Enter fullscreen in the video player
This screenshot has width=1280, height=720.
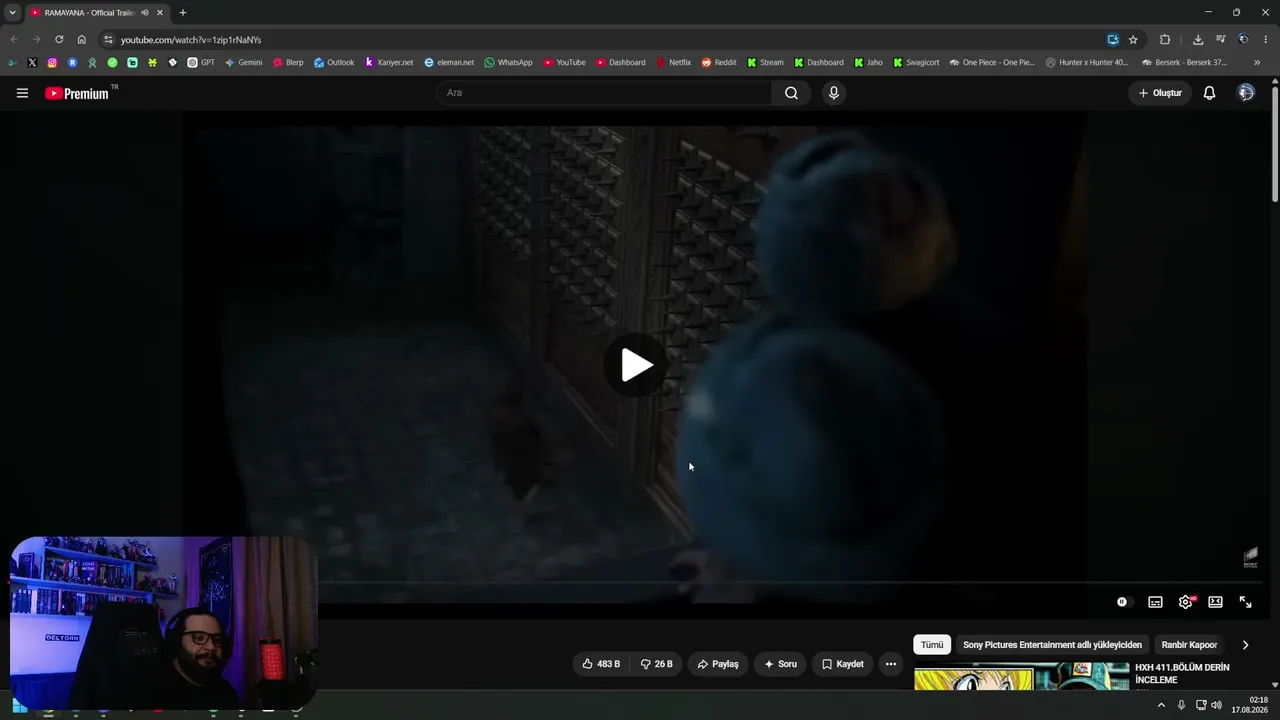click(1245, 602)
